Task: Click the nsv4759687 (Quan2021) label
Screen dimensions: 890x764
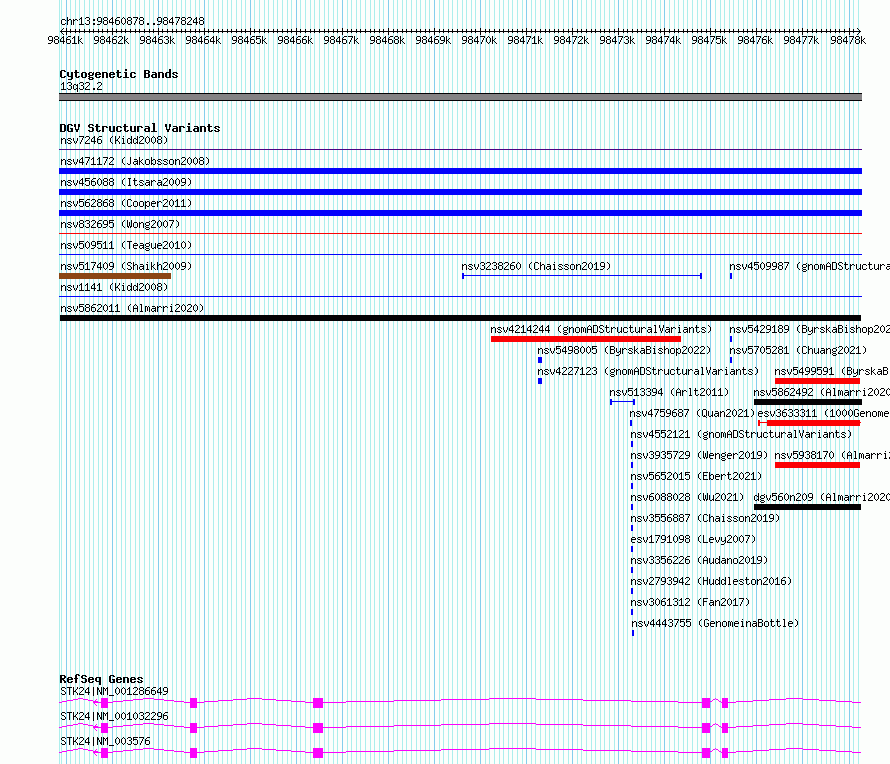Action: tap(692, 414)
